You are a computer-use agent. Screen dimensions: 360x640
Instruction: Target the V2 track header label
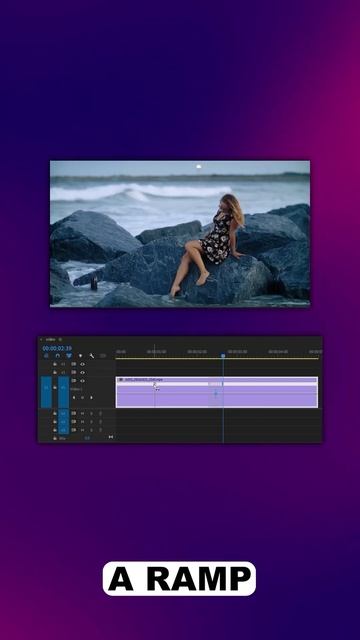point(63,372)
